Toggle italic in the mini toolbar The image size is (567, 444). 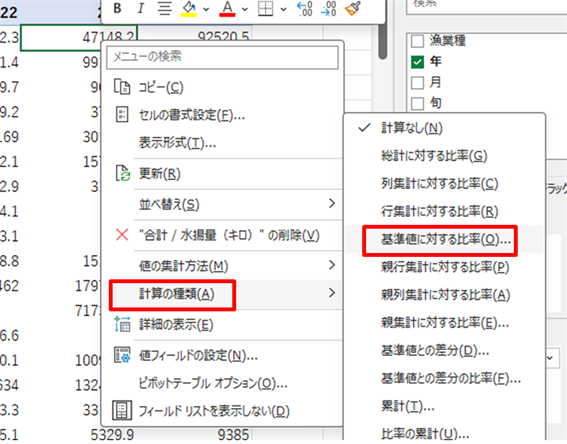click(141, 8)
